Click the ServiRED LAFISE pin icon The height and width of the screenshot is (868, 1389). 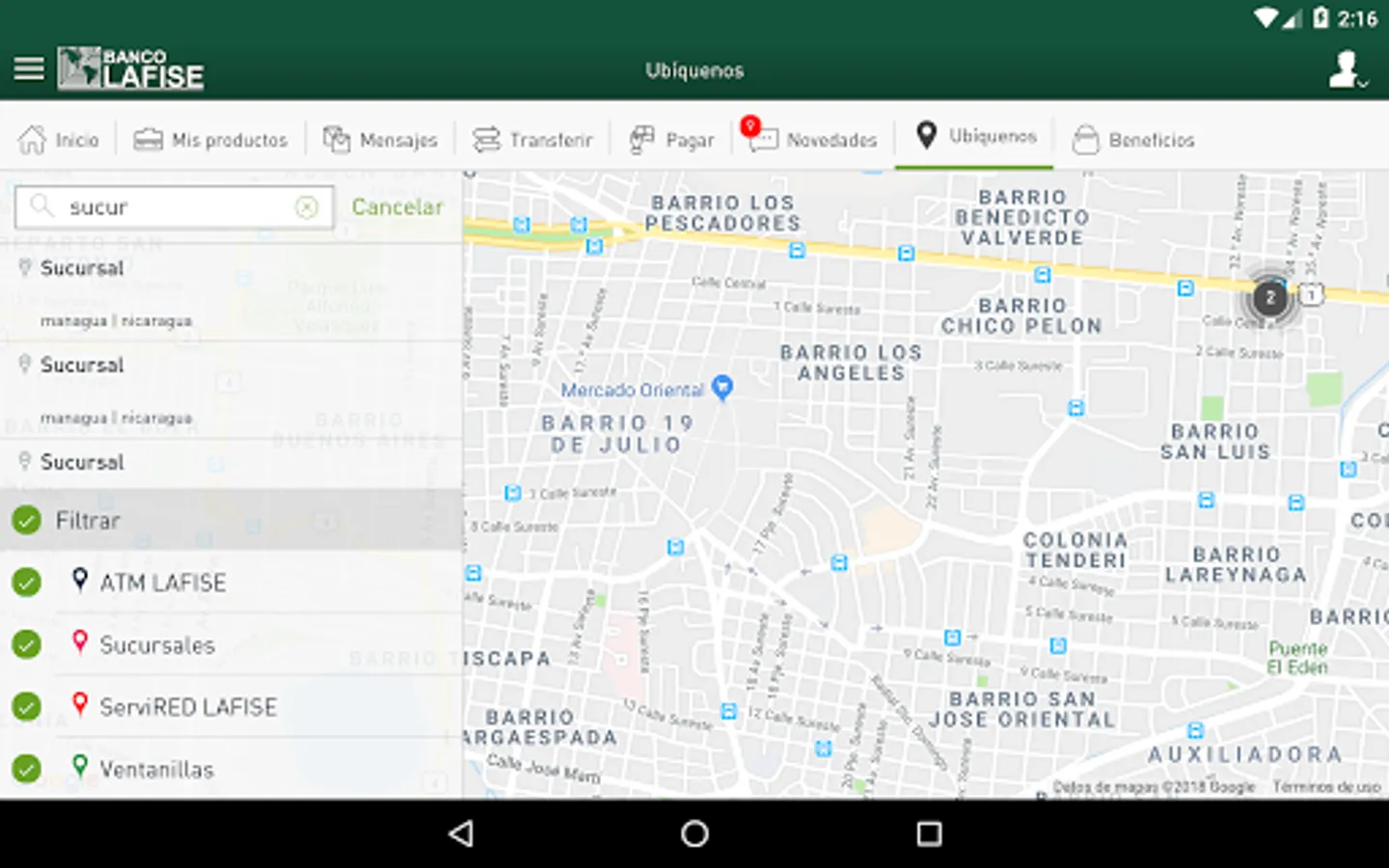pyautogui.click(x=80, y=704)
